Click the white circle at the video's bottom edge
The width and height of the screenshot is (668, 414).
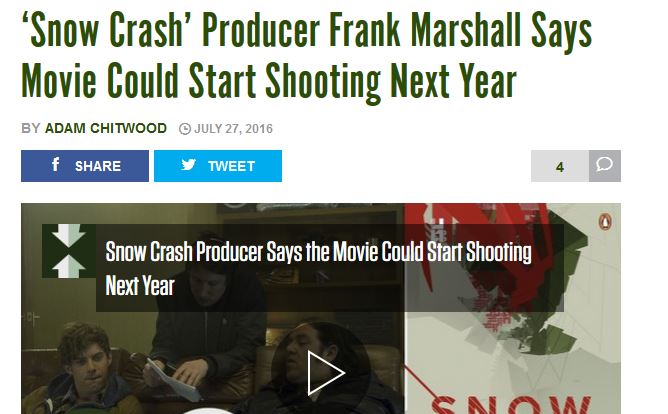click(x=209, y=411)
